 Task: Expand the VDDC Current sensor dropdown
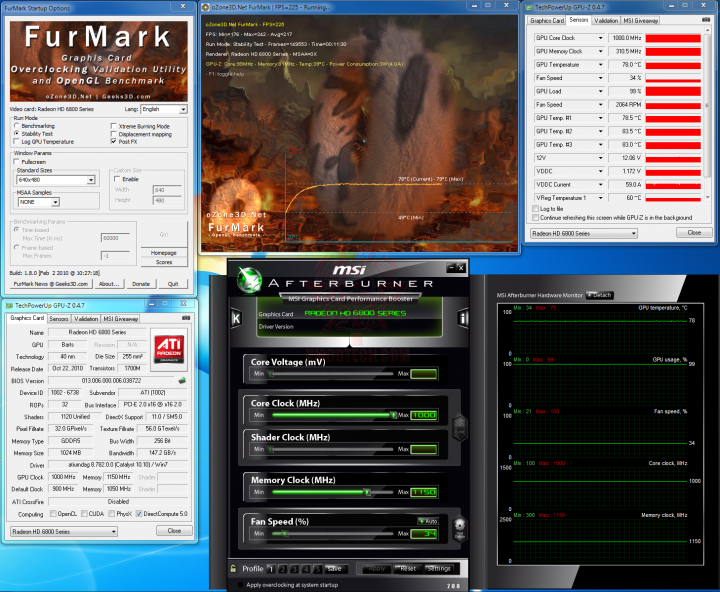click(x=600, y=184)
